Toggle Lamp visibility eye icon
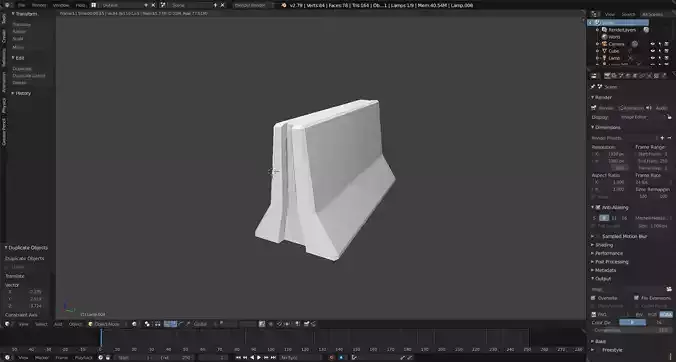 coord(653,58)
